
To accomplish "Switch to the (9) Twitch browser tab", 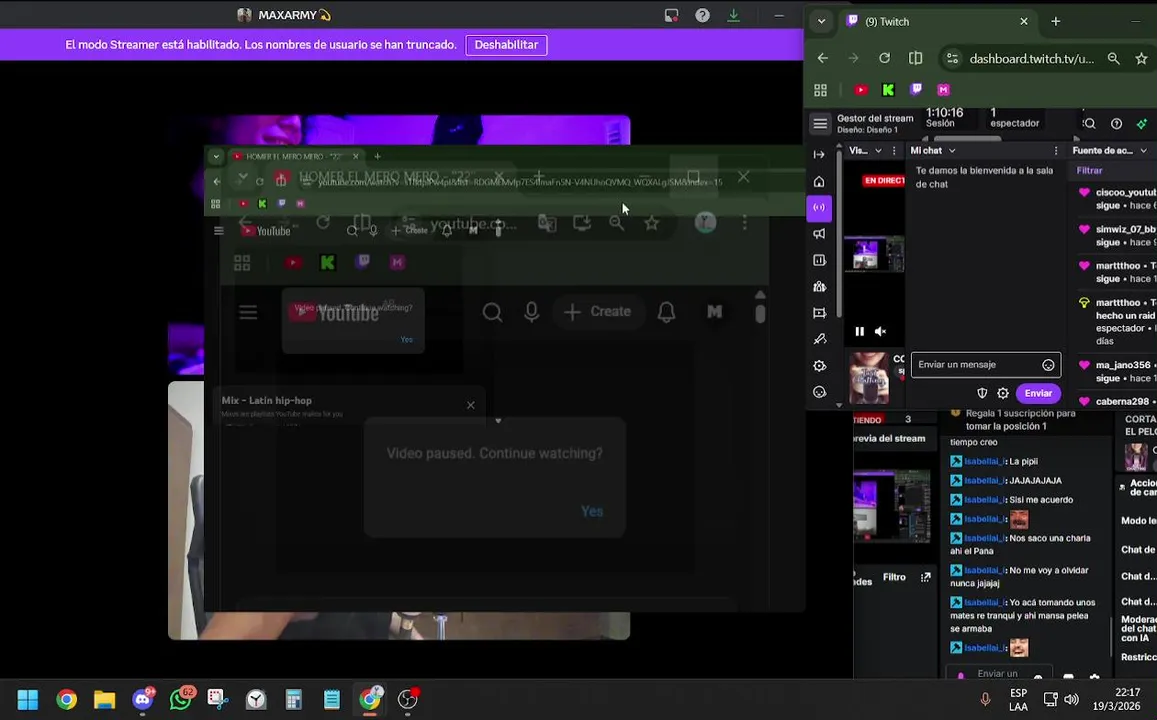I will pos(937,21).
